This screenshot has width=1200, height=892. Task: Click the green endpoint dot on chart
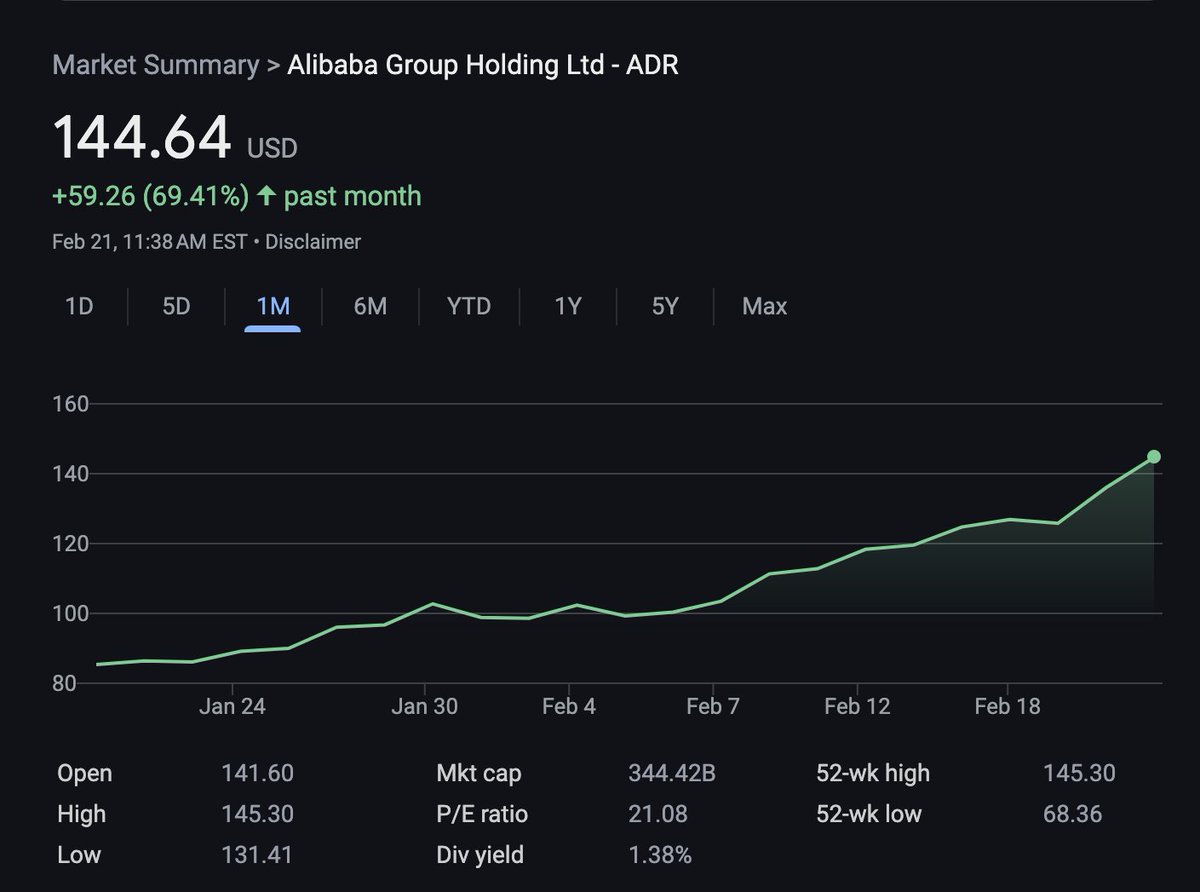(1153, 457)
